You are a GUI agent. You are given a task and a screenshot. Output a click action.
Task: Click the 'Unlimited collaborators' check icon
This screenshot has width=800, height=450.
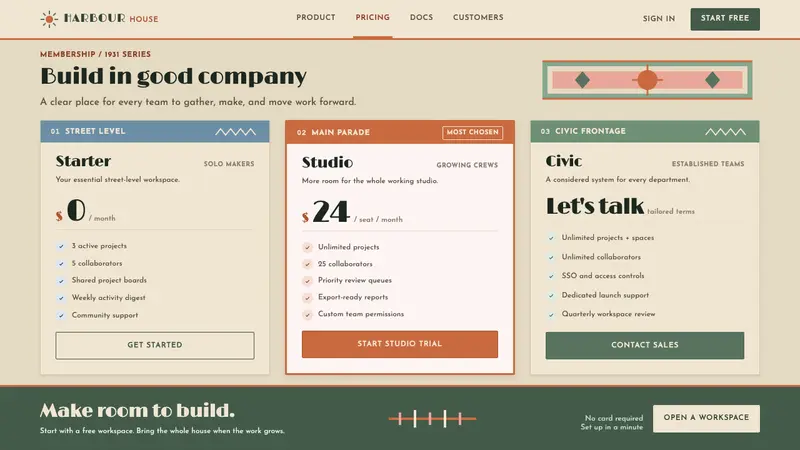(551, 257)
